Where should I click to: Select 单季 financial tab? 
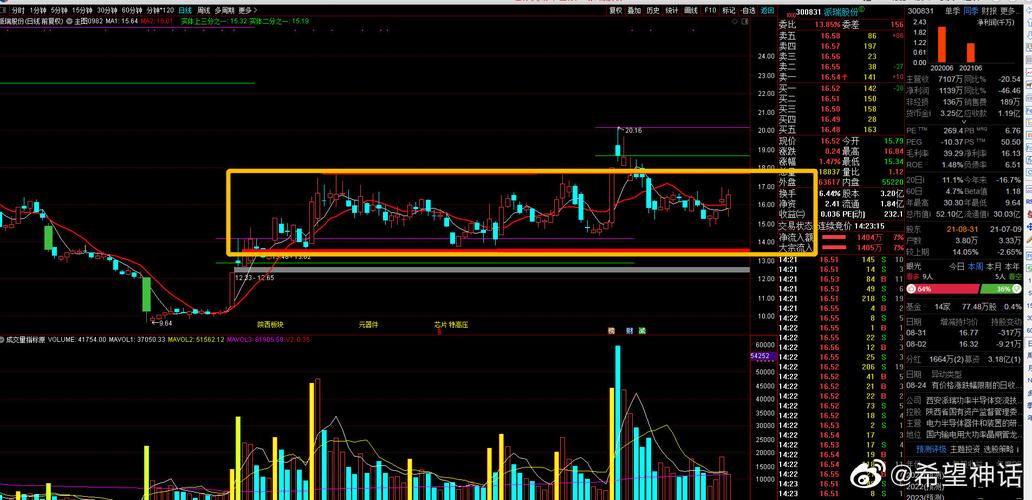click(x=952, y=11)
